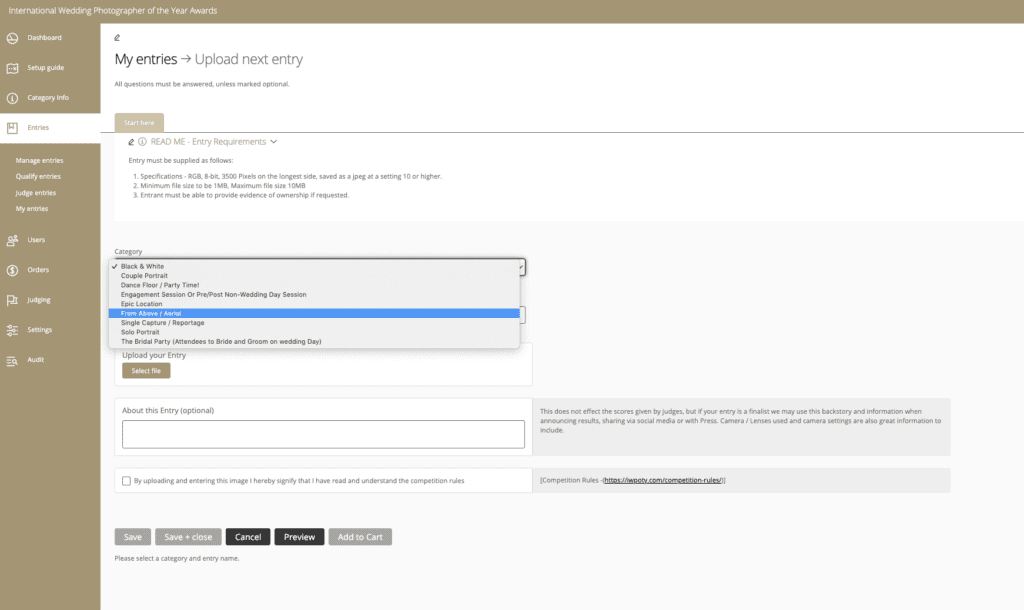Select Couple Portrait from category list

144,276
